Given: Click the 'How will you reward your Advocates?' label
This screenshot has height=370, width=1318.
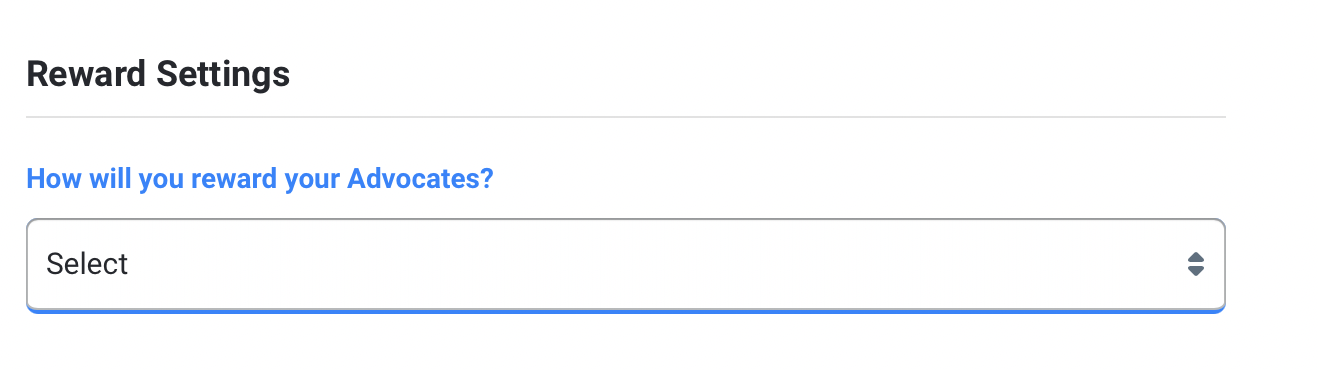Looking at the screenshot, I should click(x=260, y=180).
